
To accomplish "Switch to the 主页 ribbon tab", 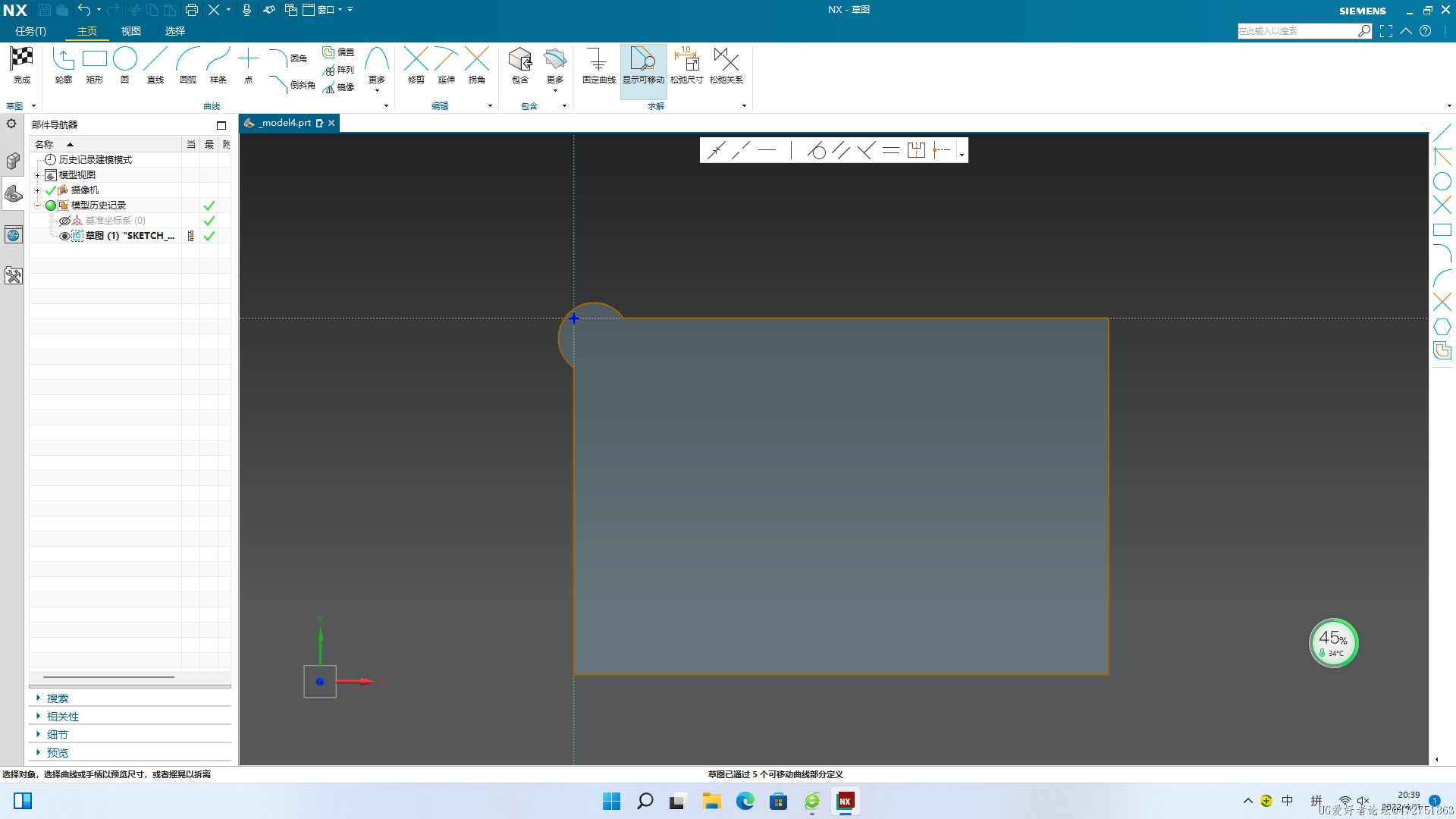I will pyautogui.click(x=87, y=31).
